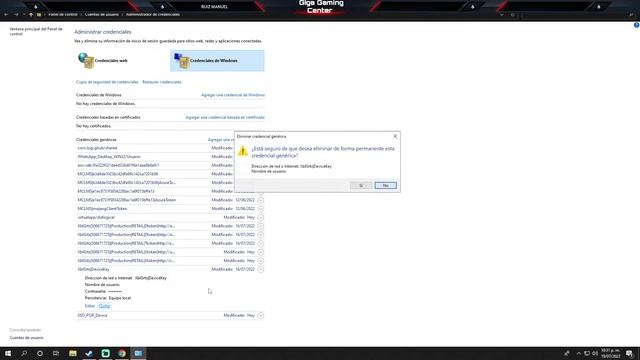Open address bar history dropdown

(502, 15)
